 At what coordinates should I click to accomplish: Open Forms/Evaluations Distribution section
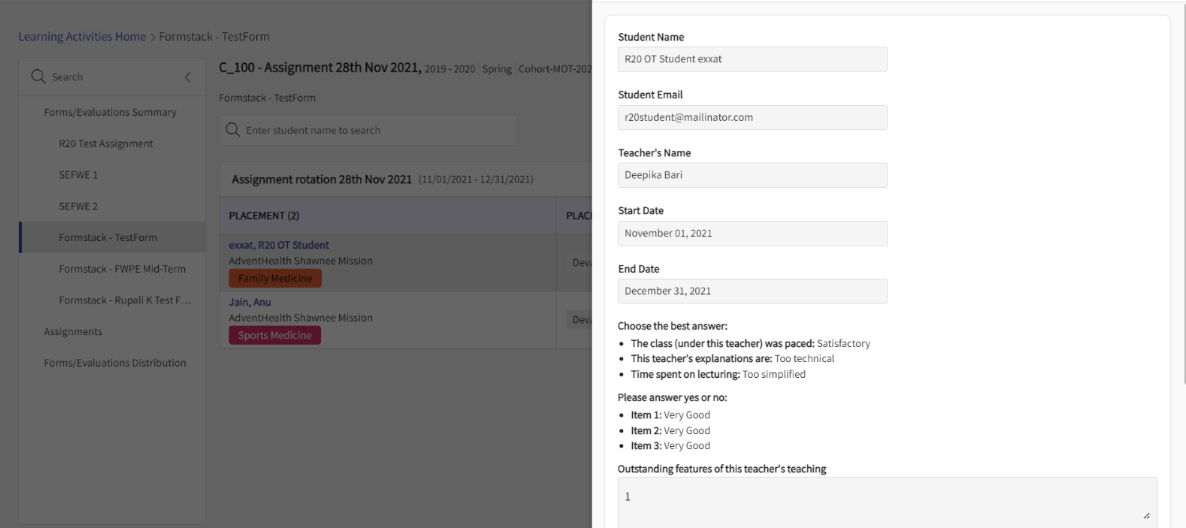[115, 363]
